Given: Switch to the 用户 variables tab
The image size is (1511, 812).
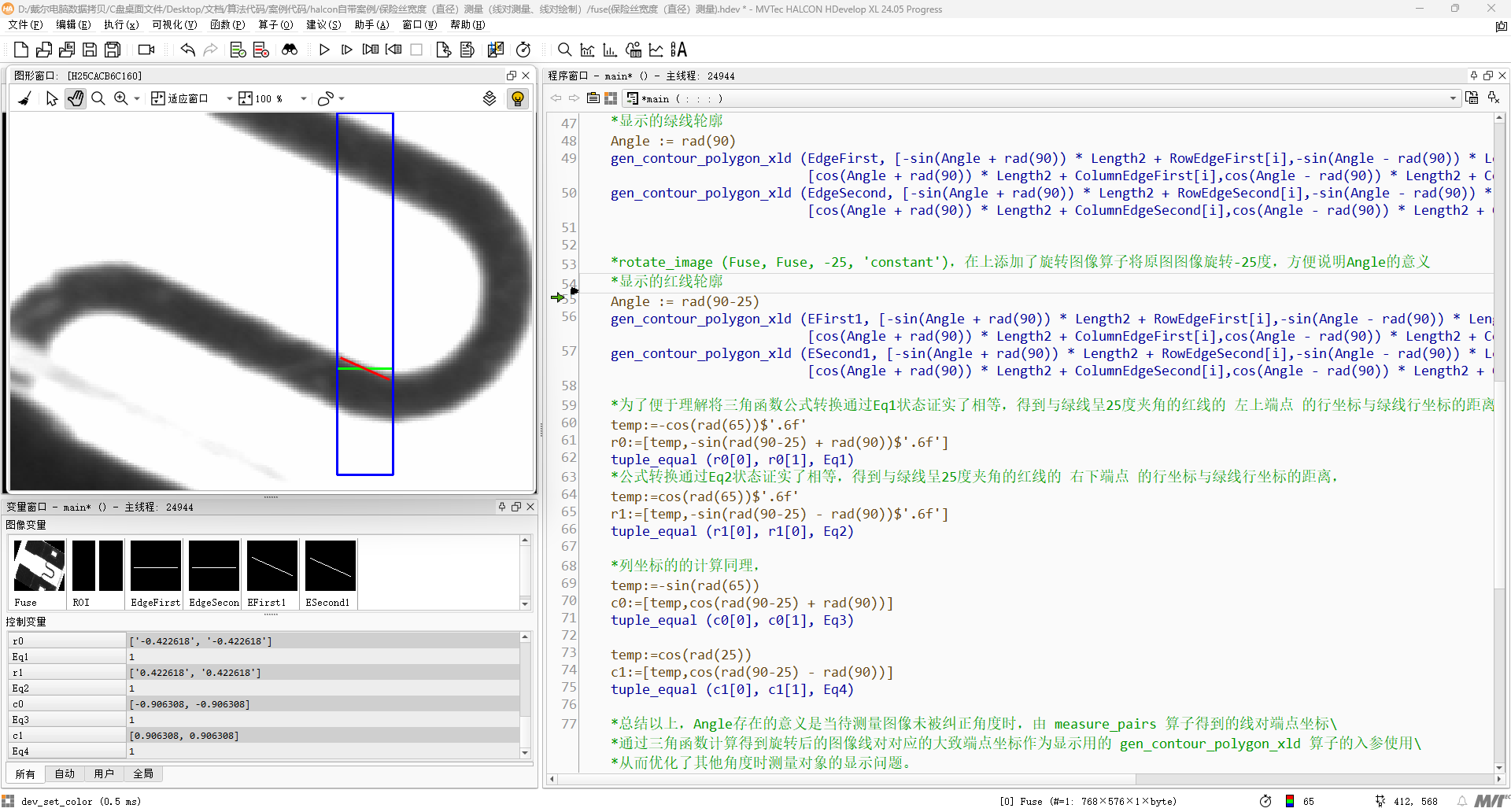Looking at the screenshot, I should [104, 773].
